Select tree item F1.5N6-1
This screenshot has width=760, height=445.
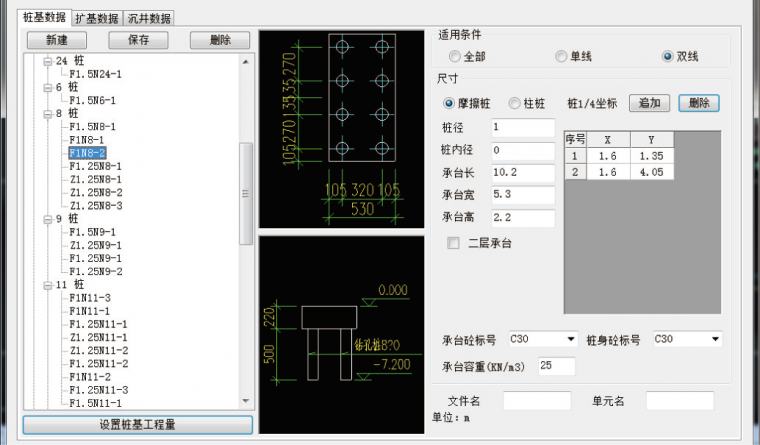(x=93, y=100)
